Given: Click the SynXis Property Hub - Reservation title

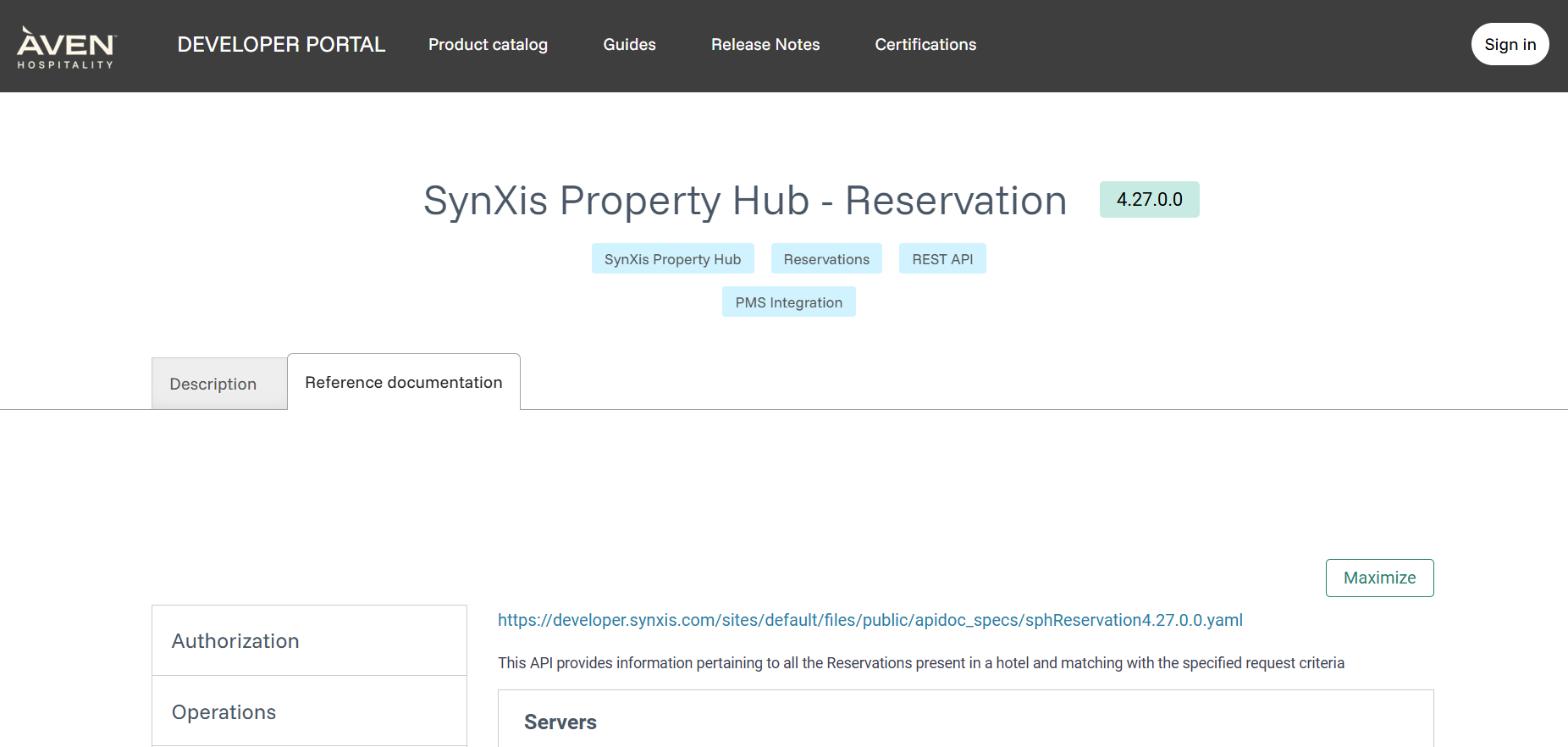Looking at the screenshot, I should (745, 201).
